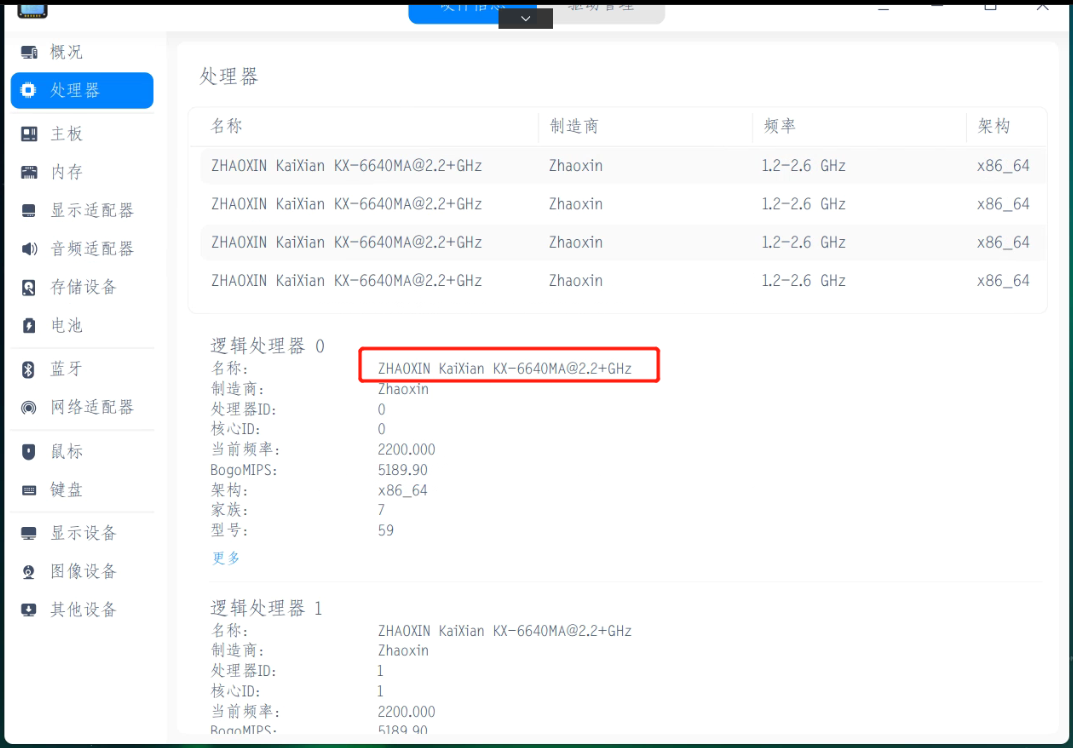Open the 蓝牙 Bluetooth section
Viewport: 1073px width, 748px height.
[x=82, y=369]
